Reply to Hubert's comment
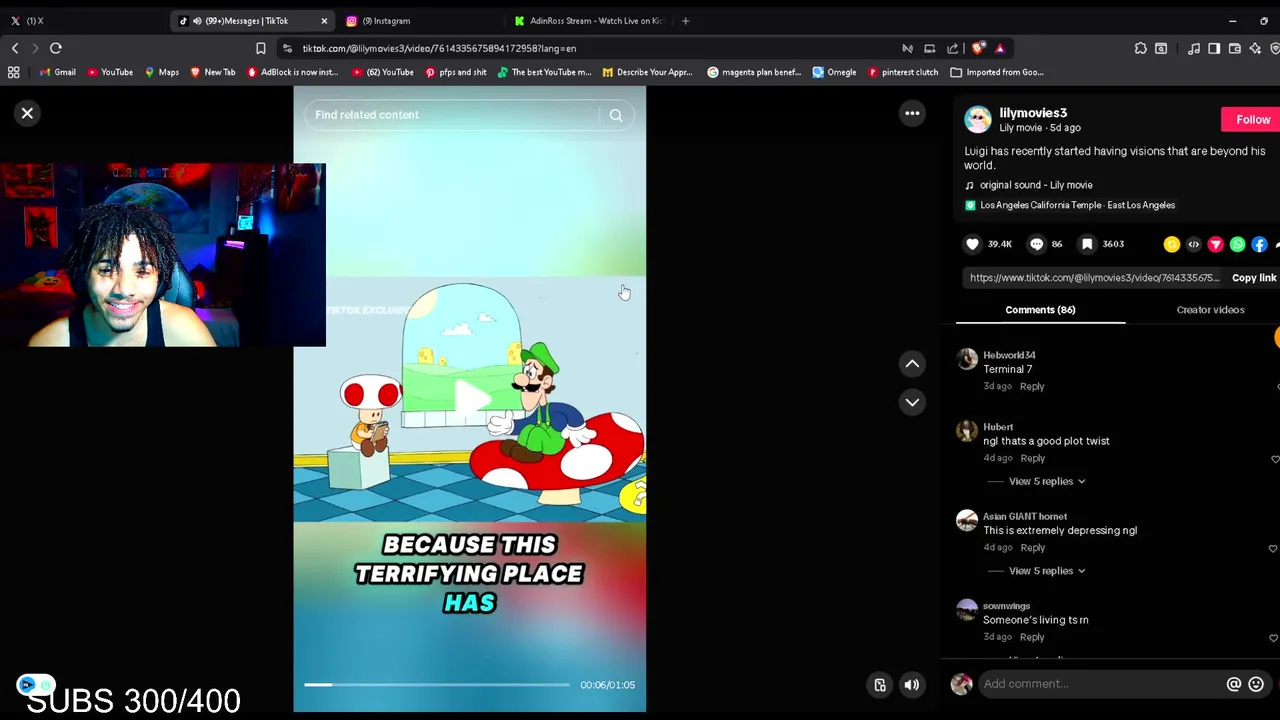1280x720 pixels. (x=1033, y=458)
